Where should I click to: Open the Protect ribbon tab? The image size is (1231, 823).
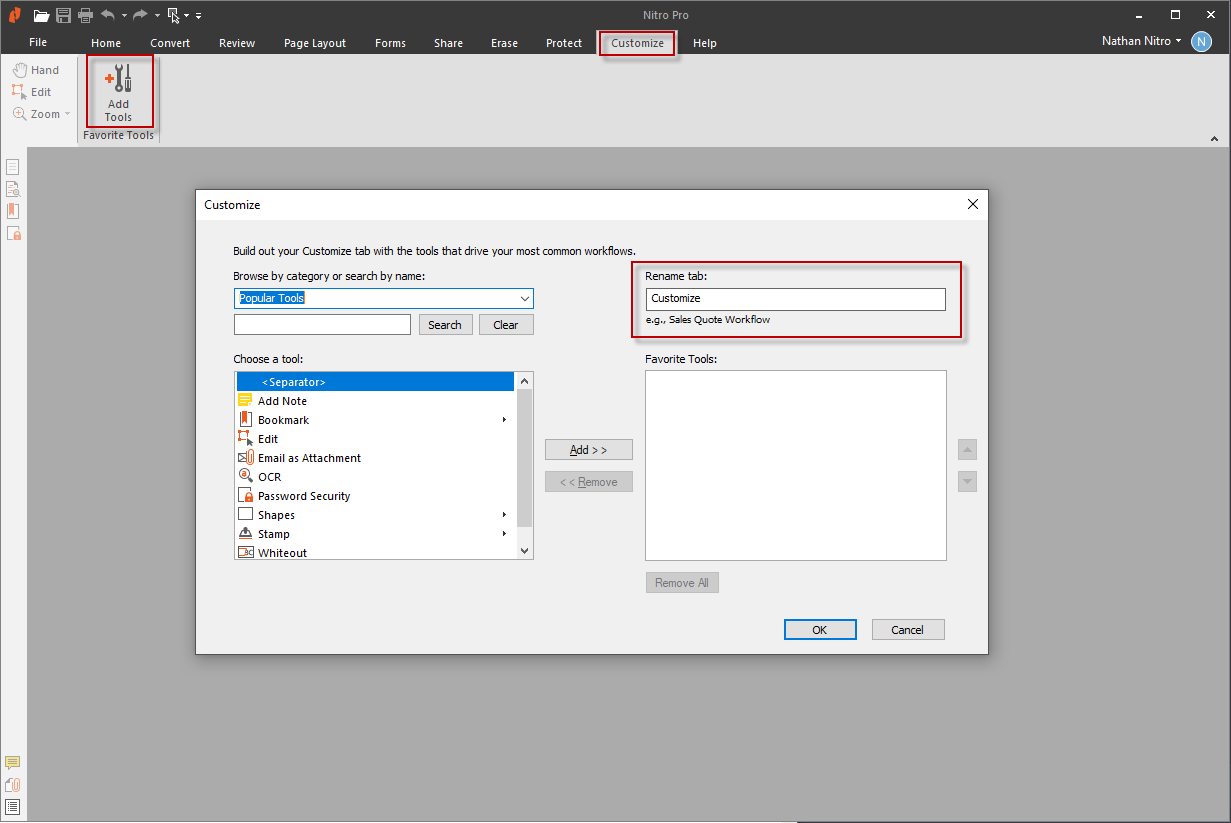coord(564,43)
